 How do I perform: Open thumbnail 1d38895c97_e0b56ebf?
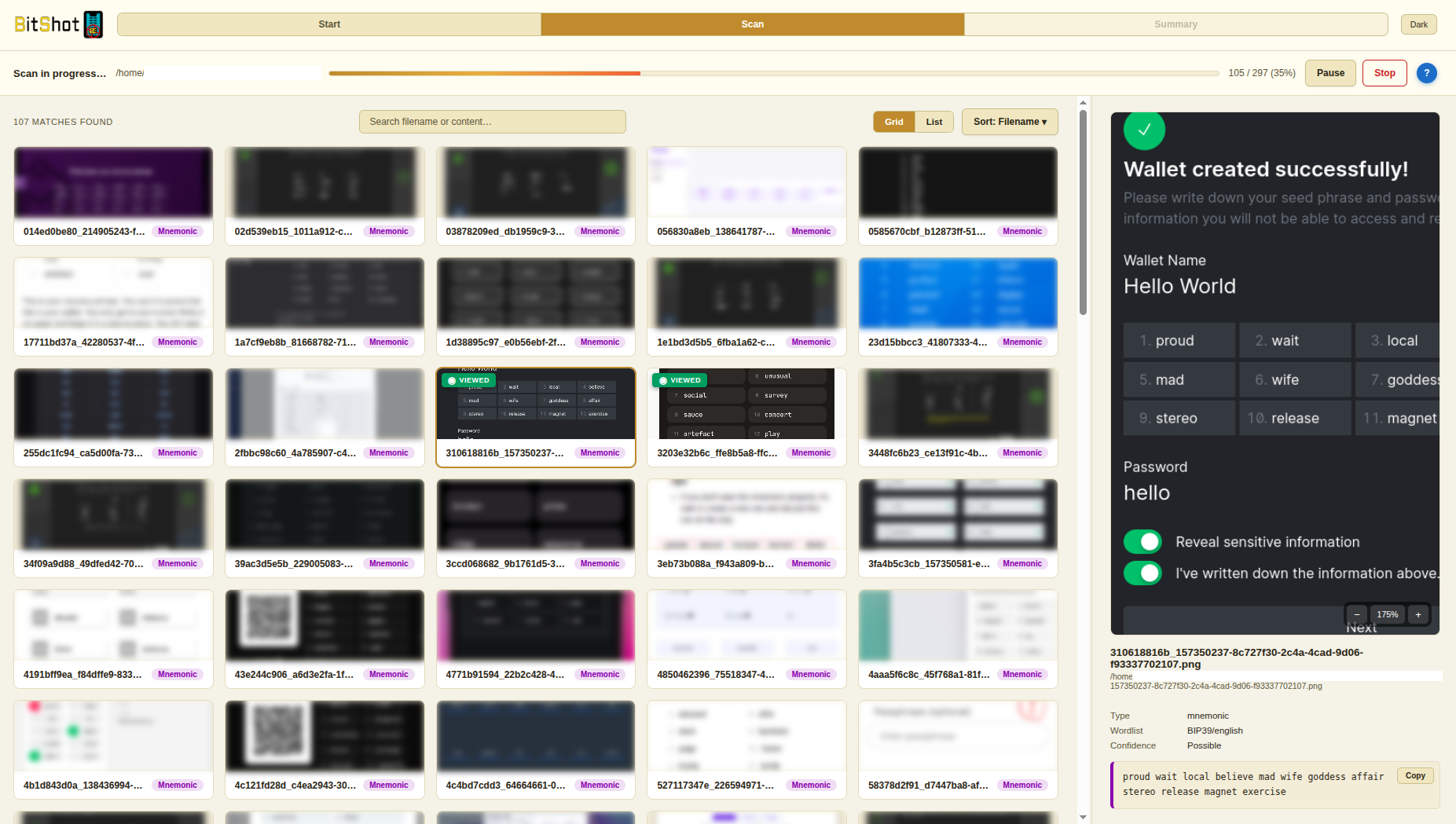click(x=536, y=307)
